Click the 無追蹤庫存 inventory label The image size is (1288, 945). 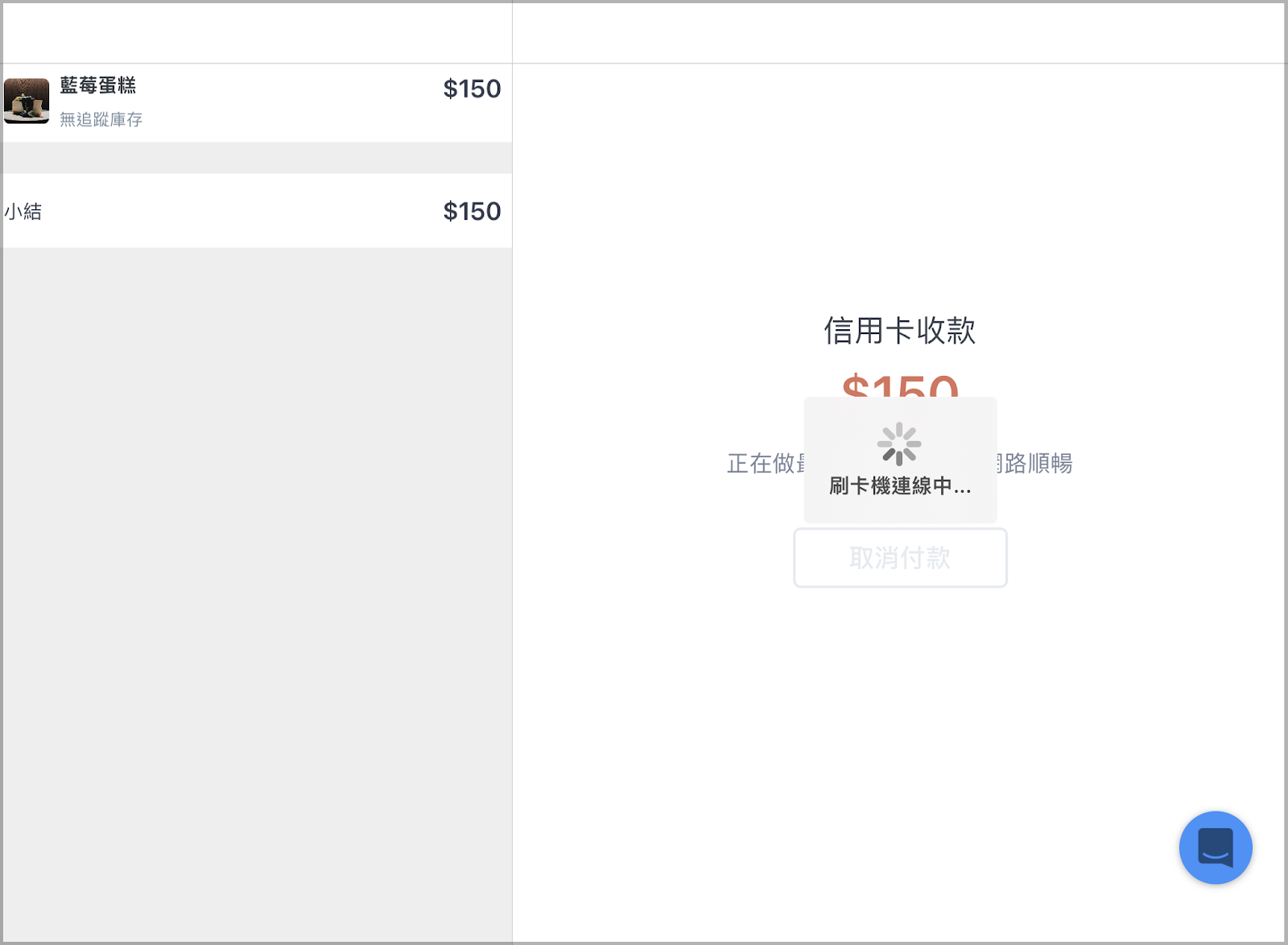(x=101, y=120)
